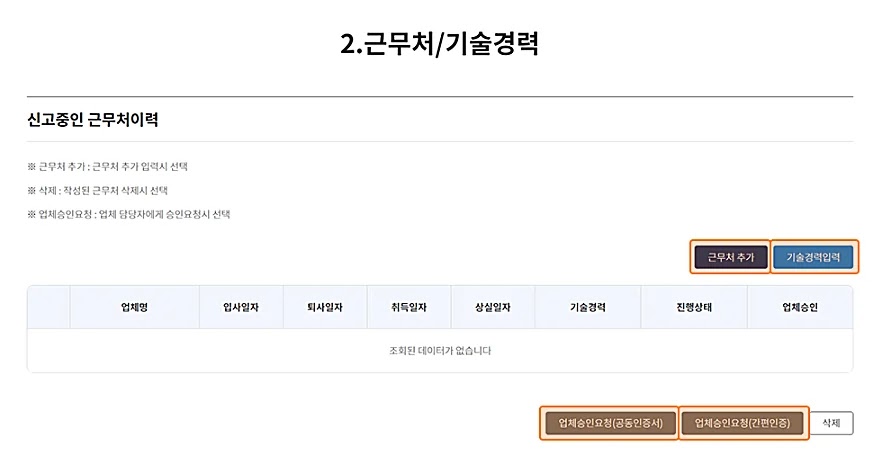
Task: Click the 업체승인요청 instruction note line
Action: click(x=128, y=214)
